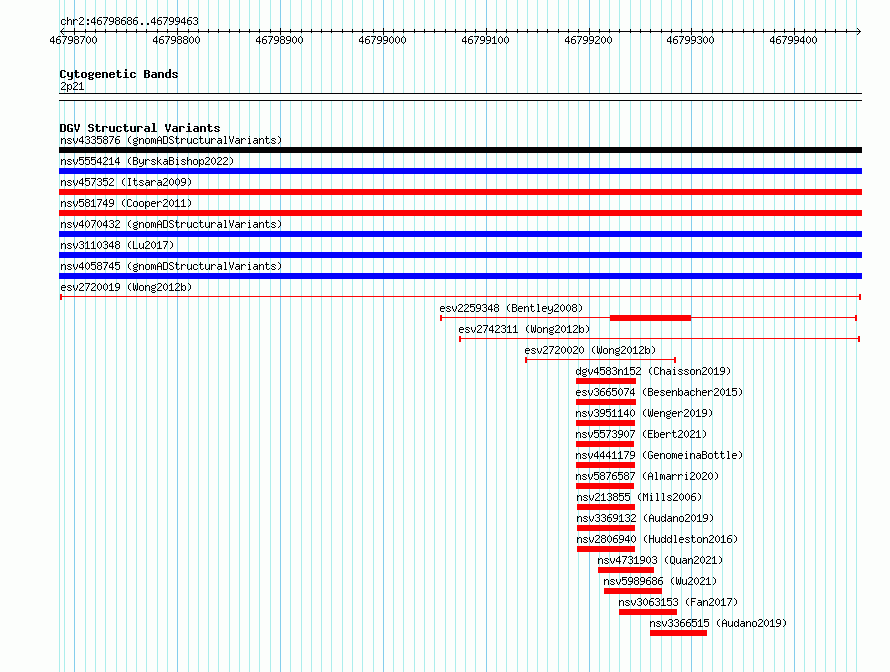Click the red bar under nsv3951140
Image resolution: width=890 pixels, height=672 pixels.
(605, 423)
